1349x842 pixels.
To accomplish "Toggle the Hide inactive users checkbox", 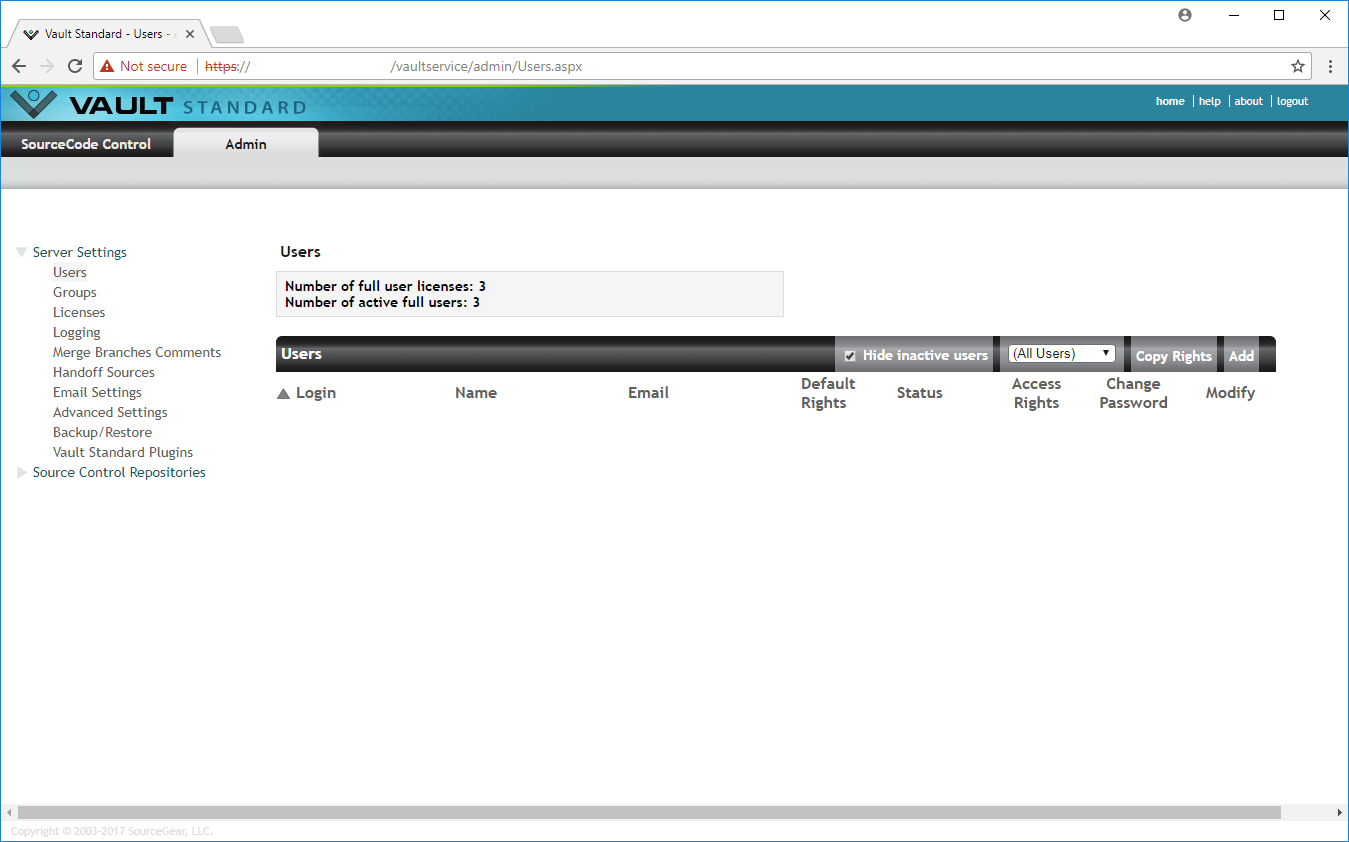I will pos(850,356).
